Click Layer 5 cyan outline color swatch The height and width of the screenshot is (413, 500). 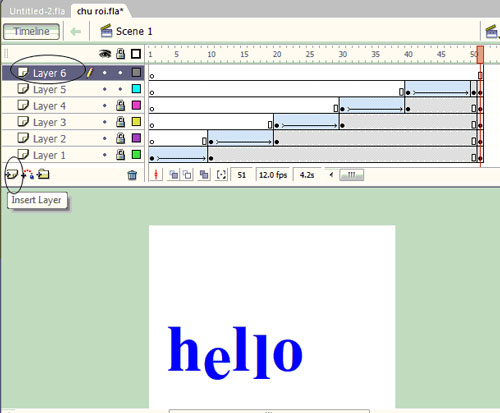tap(136, 89)
